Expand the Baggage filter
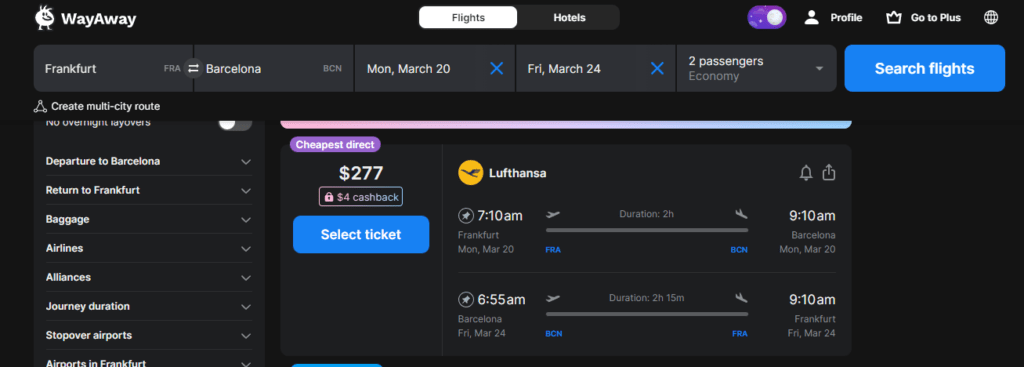The image size is (1024, 367). [x=149, y=219]
